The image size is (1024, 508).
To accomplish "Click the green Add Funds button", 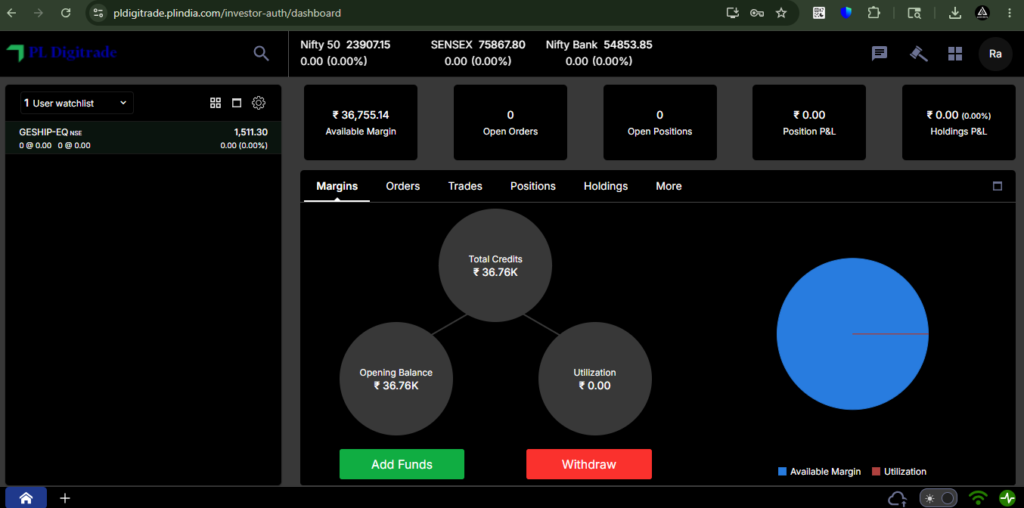I will tap(402, 464).
